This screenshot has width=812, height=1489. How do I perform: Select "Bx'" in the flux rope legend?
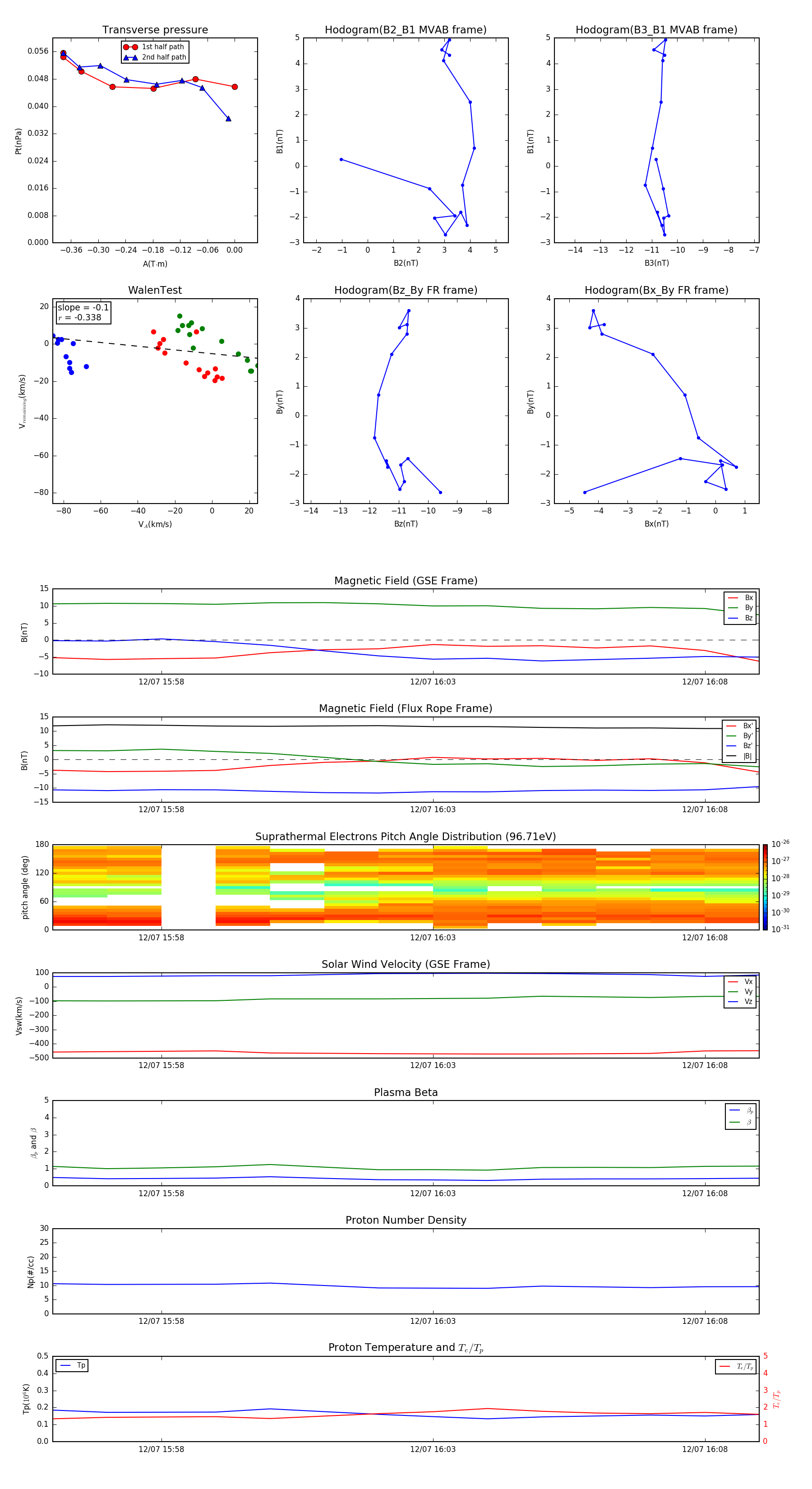coord(740,726)
